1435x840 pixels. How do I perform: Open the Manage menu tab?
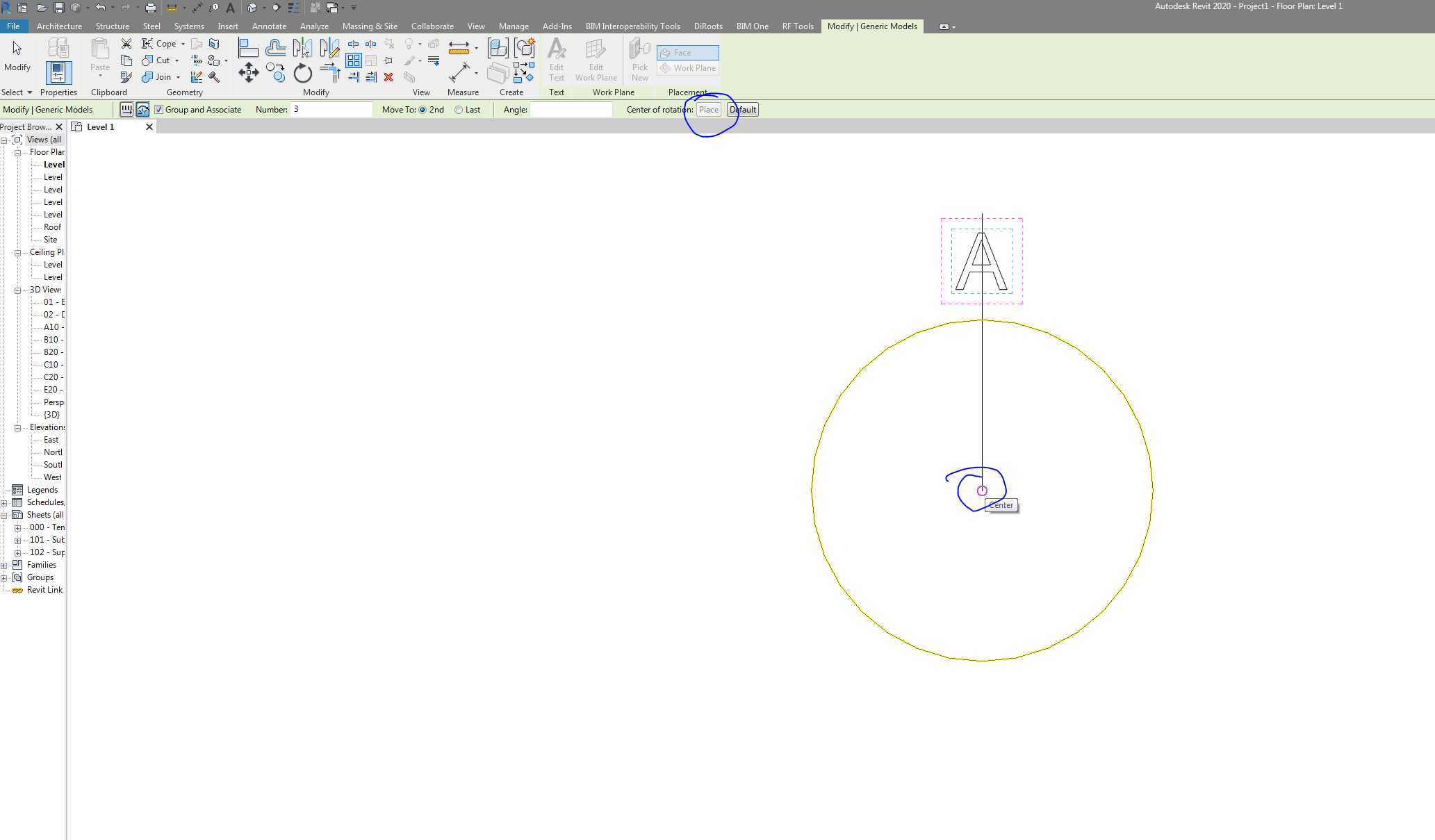click(514, 26)
